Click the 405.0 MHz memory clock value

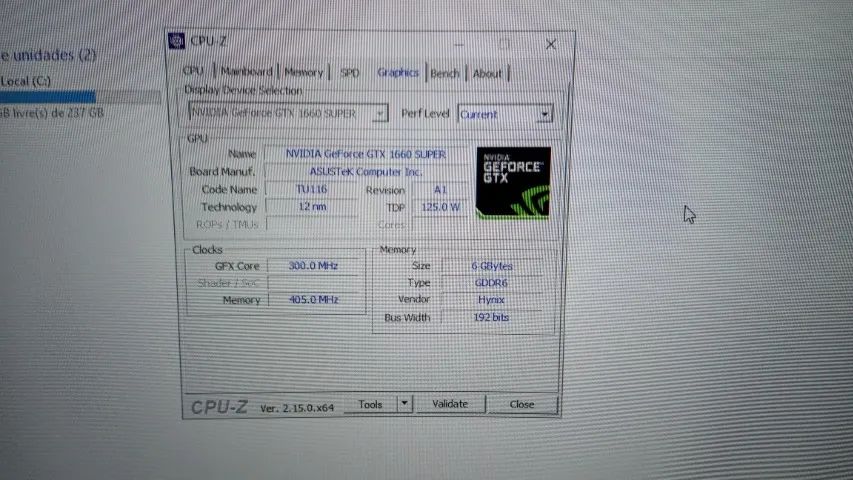tap(314, 299)
